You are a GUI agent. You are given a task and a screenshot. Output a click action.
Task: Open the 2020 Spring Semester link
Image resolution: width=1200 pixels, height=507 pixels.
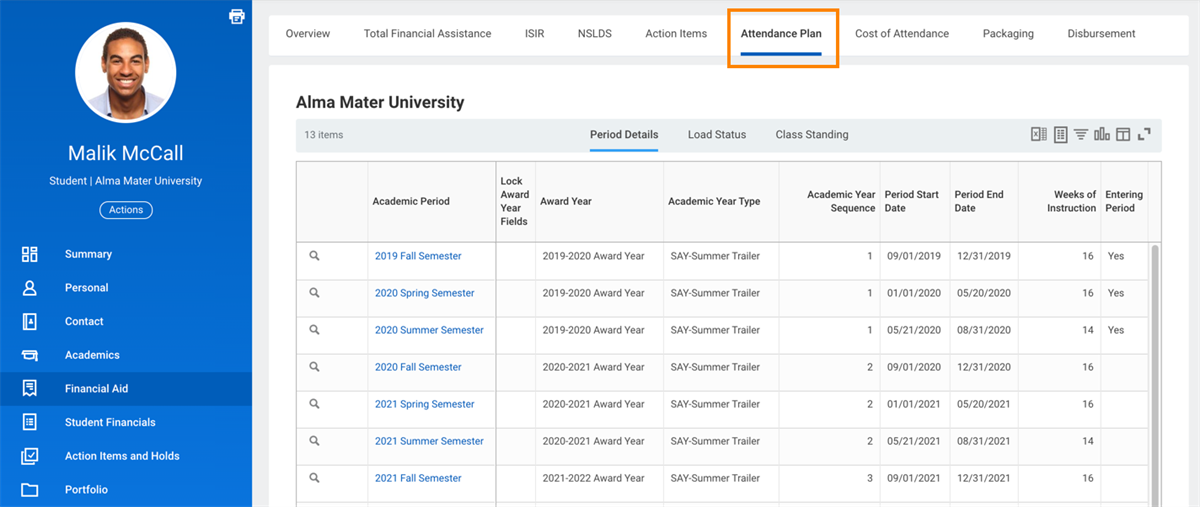(x=425, y=293)
